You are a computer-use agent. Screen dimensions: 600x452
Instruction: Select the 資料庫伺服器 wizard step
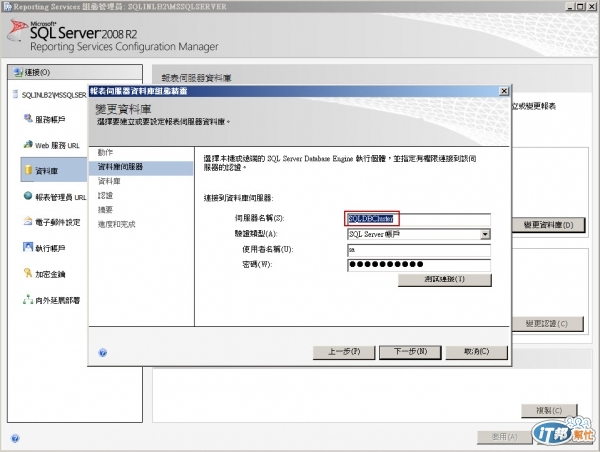pos(141,167)
